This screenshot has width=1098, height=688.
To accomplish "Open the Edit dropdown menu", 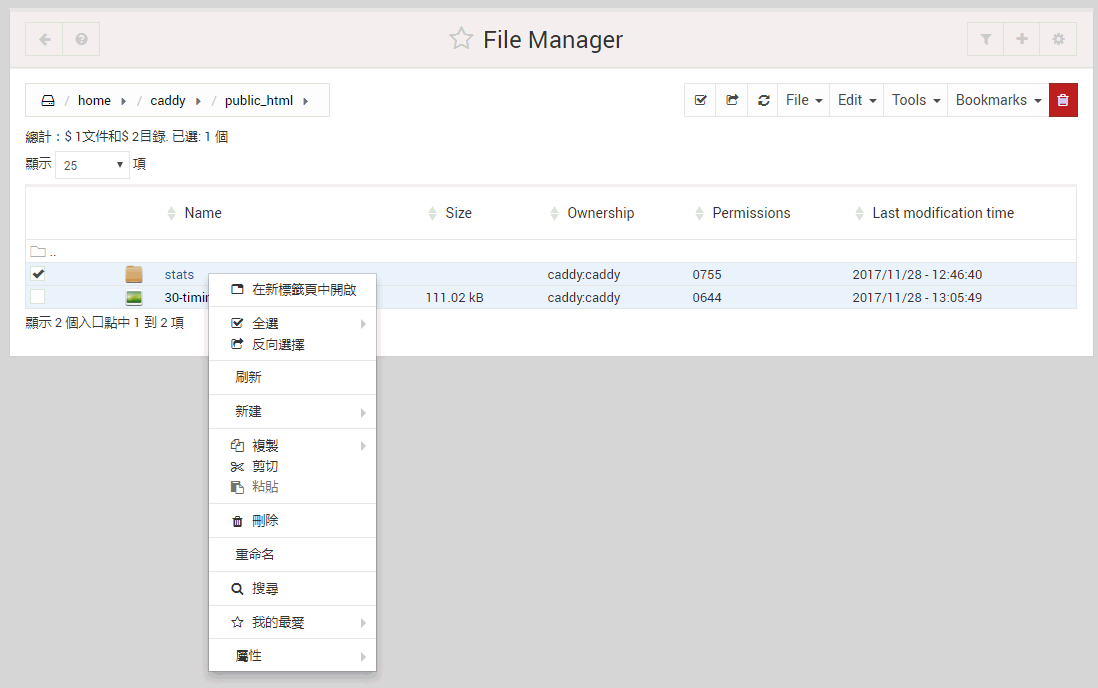I will click(x=856, y=100).
